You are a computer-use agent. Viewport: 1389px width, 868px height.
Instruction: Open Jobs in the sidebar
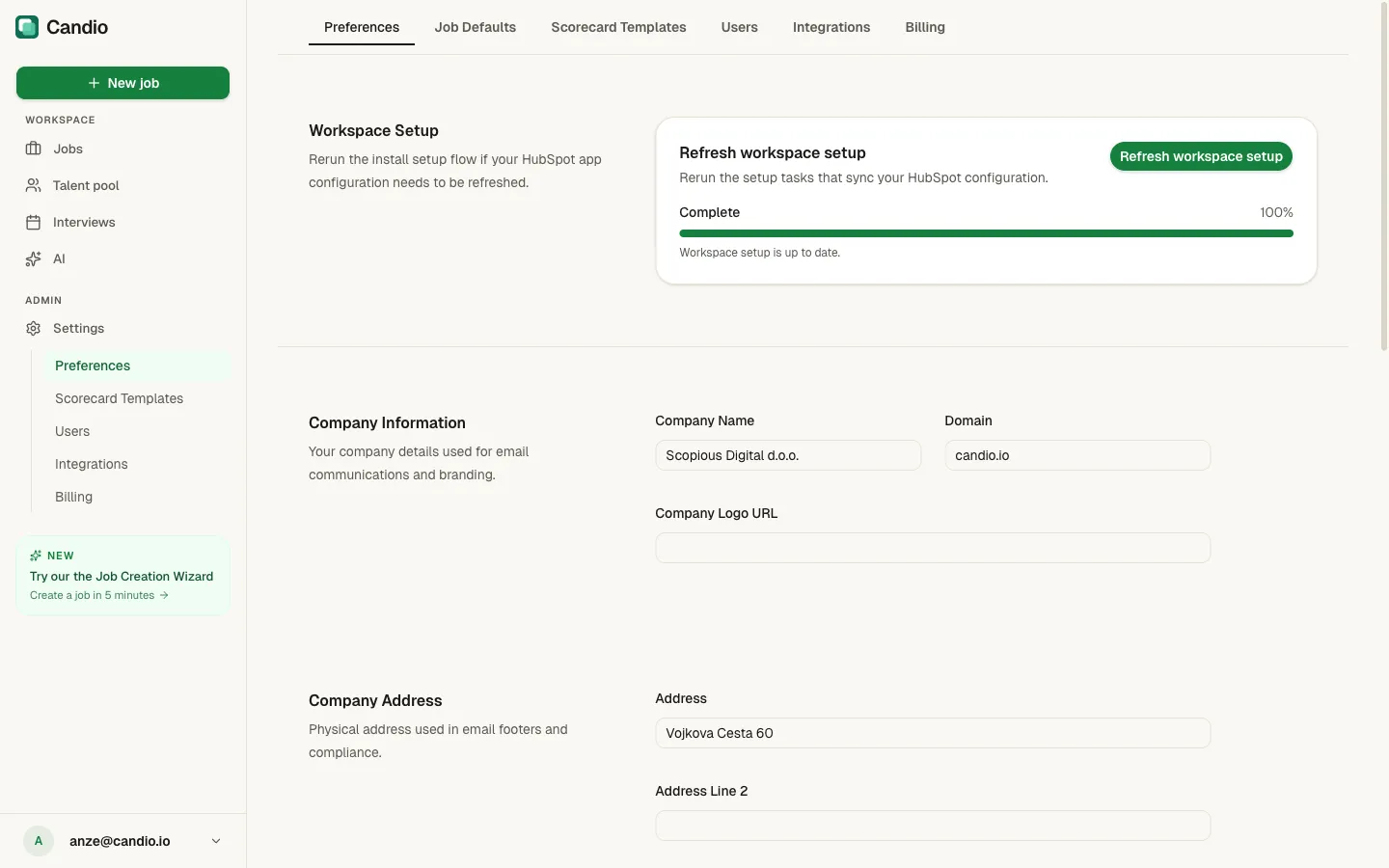(x=123, y=149)
